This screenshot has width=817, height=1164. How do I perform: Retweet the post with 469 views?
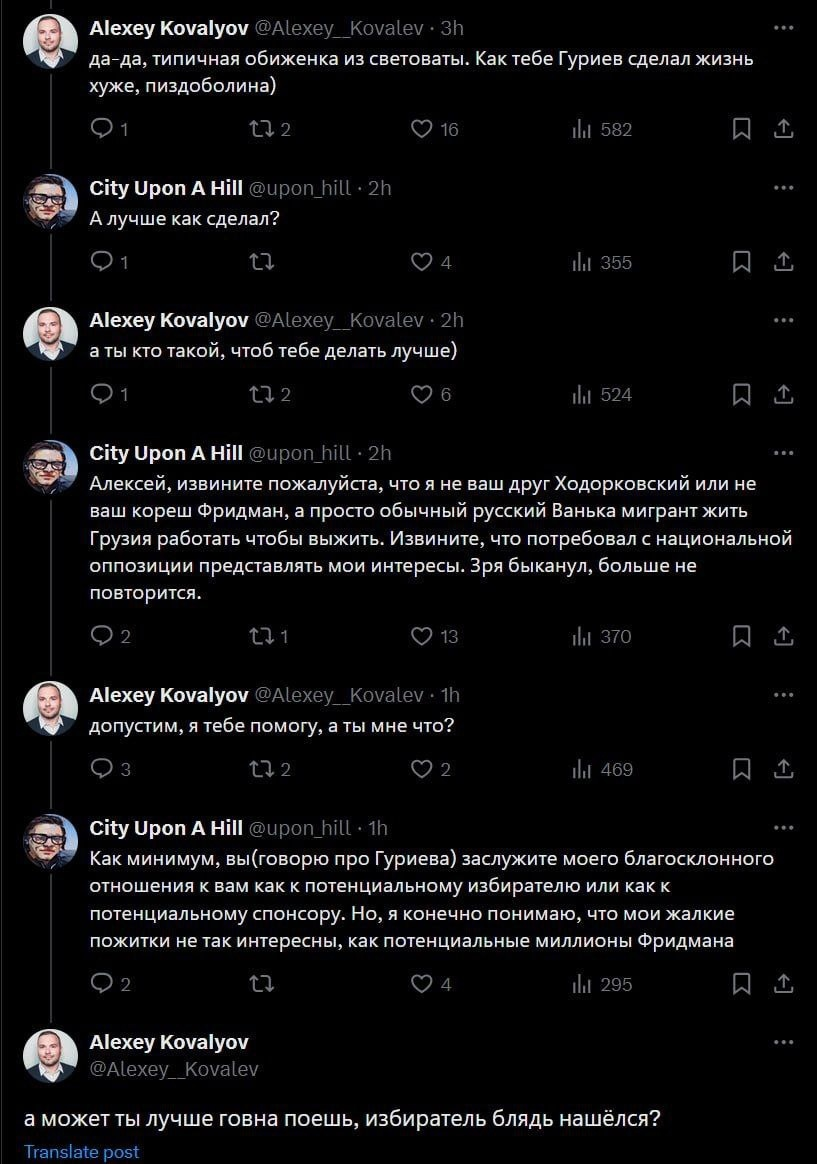(x=262, y=769)
